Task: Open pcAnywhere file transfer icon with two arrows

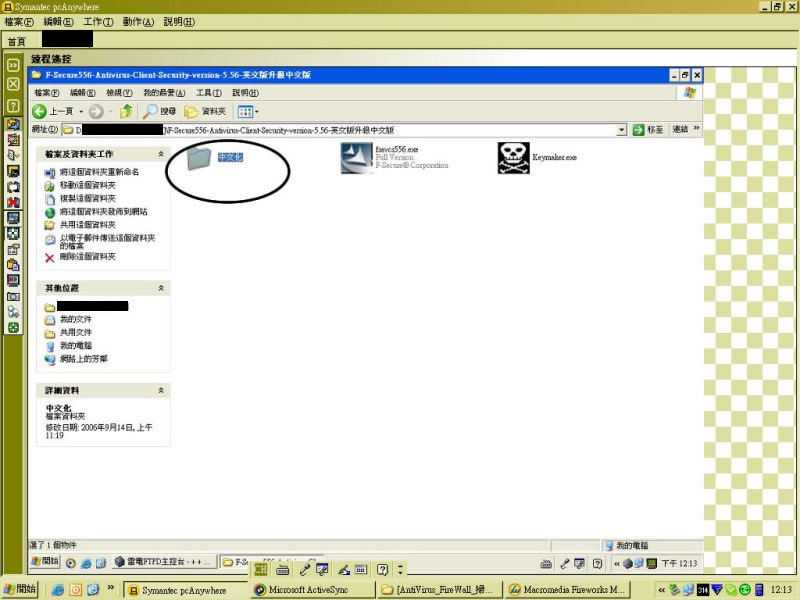Action: point(13,123)
